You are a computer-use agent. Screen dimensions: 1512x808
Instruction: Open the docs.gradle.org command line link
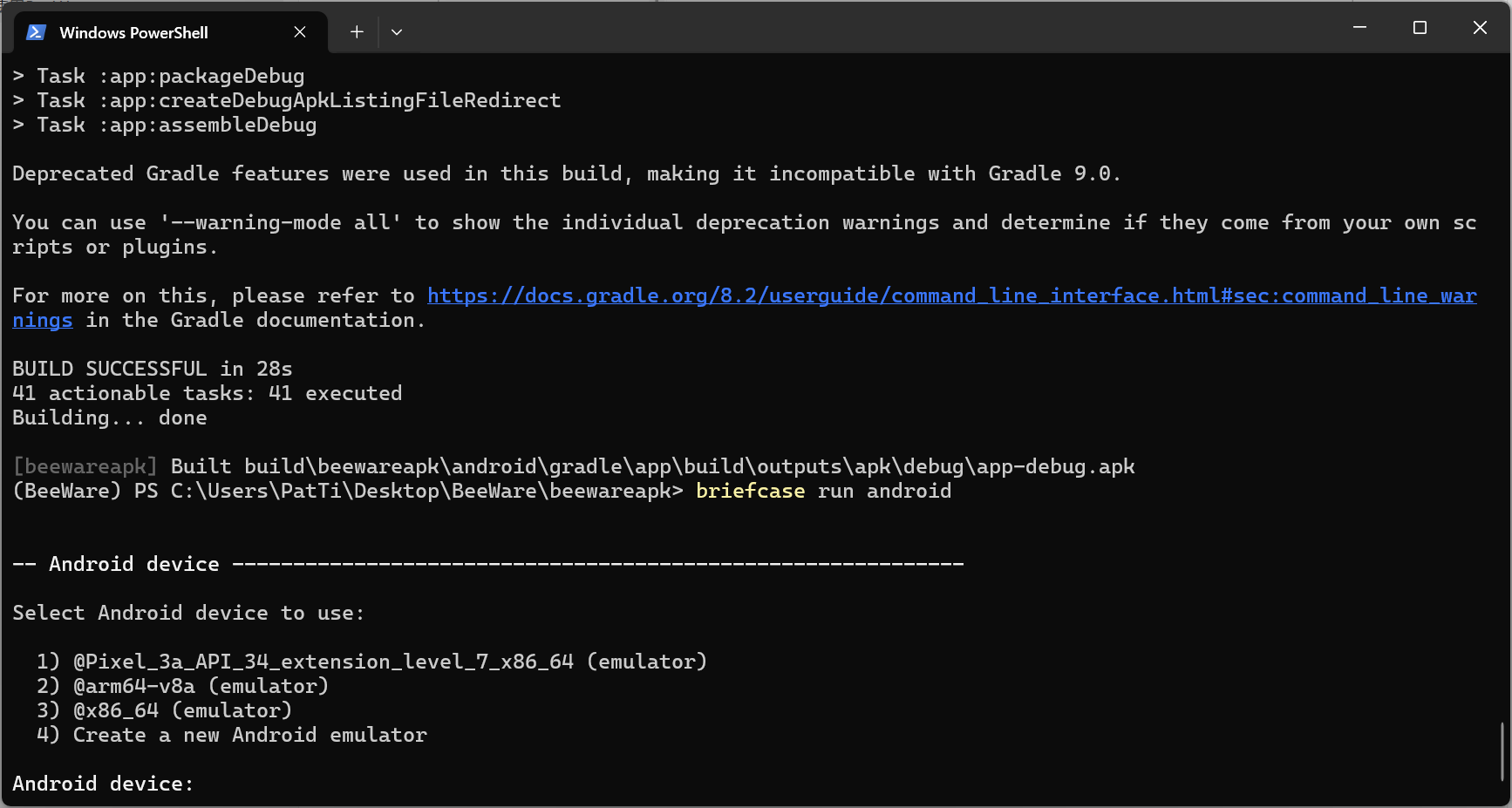click(951, 296)
